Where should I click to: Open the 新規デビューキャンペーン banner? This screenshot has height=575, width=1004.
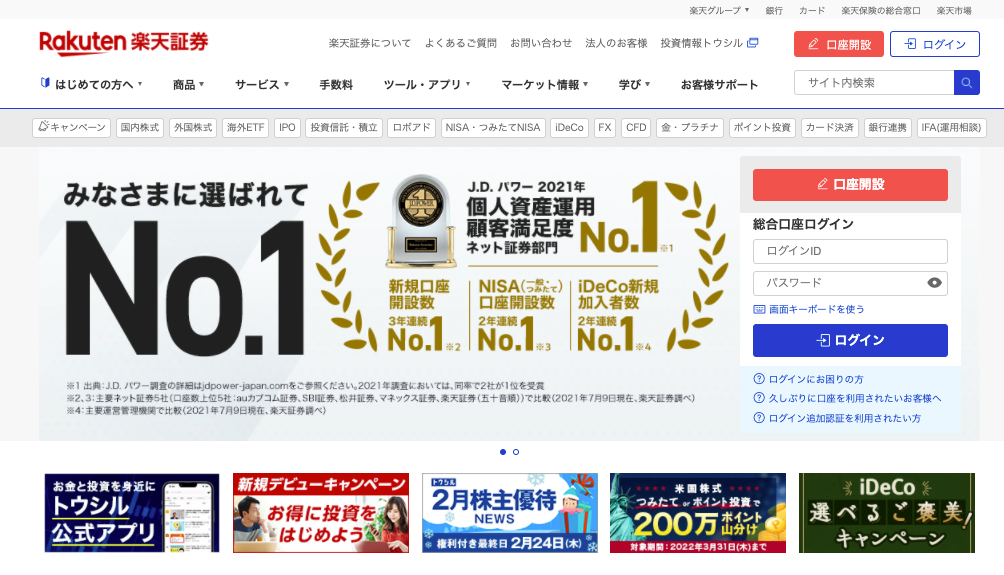click(321, 513)
